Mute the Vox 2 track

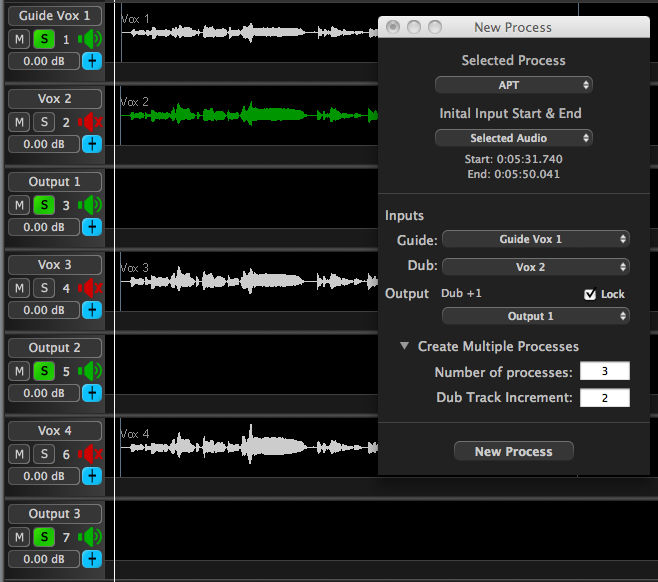pyautogui.click(x=19, y=123)
